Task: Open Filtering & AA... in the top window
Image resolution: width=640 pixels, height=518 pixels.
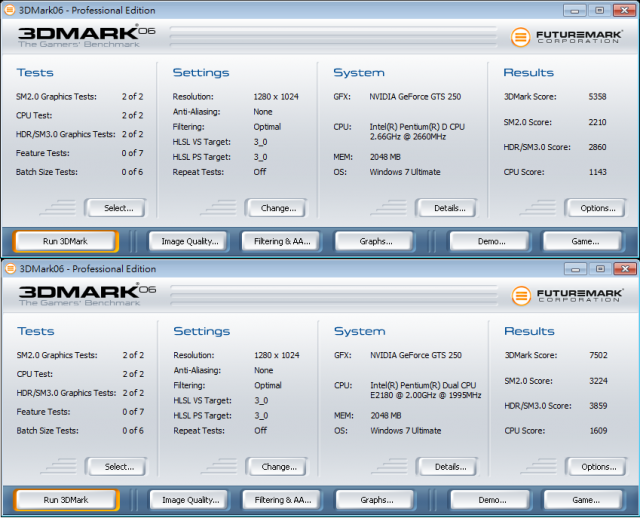Action: 282,241
